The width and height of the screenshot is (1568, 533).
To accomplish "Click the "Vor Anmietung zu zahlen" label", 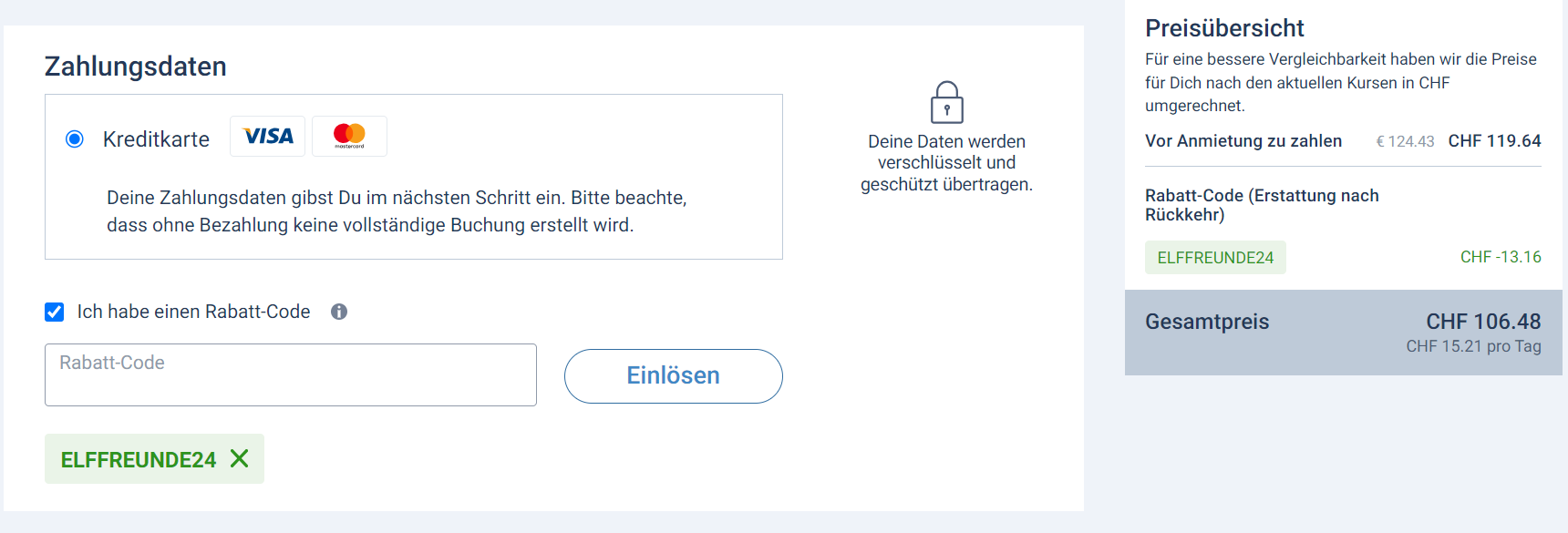I will (x=1243, y=141).
